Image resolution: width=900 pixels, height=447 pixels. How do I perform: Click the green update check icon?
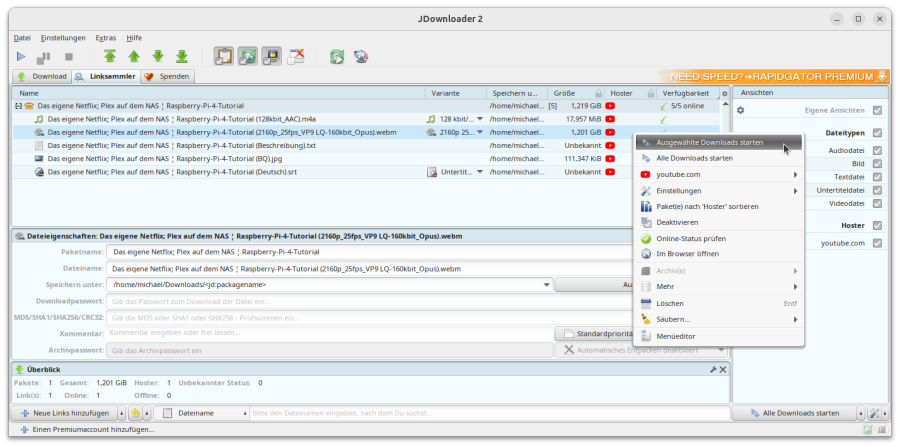coord(337,56)
